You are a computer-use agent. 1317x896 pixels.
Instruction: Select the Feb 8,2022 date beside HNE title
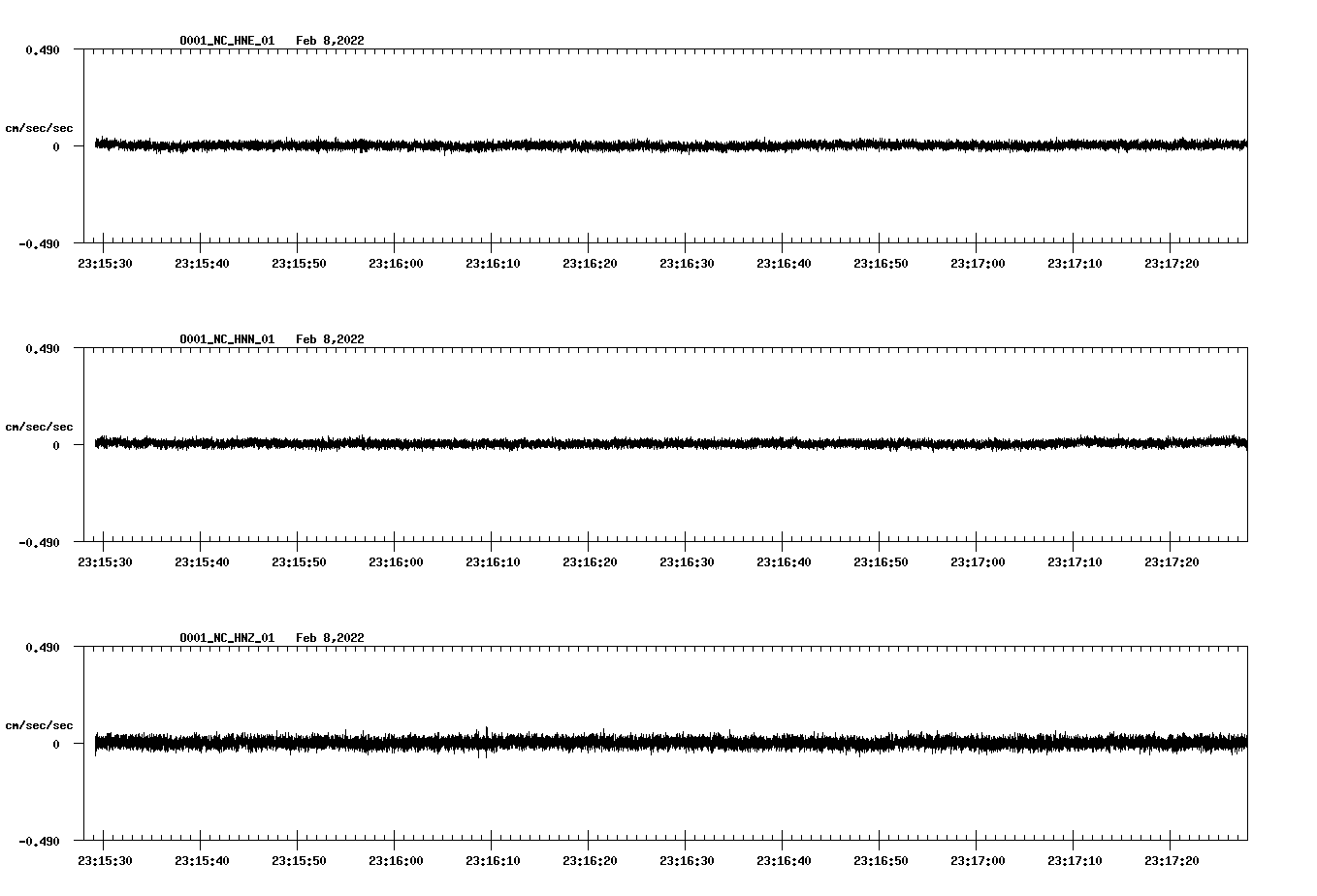[x=330, y=41]
